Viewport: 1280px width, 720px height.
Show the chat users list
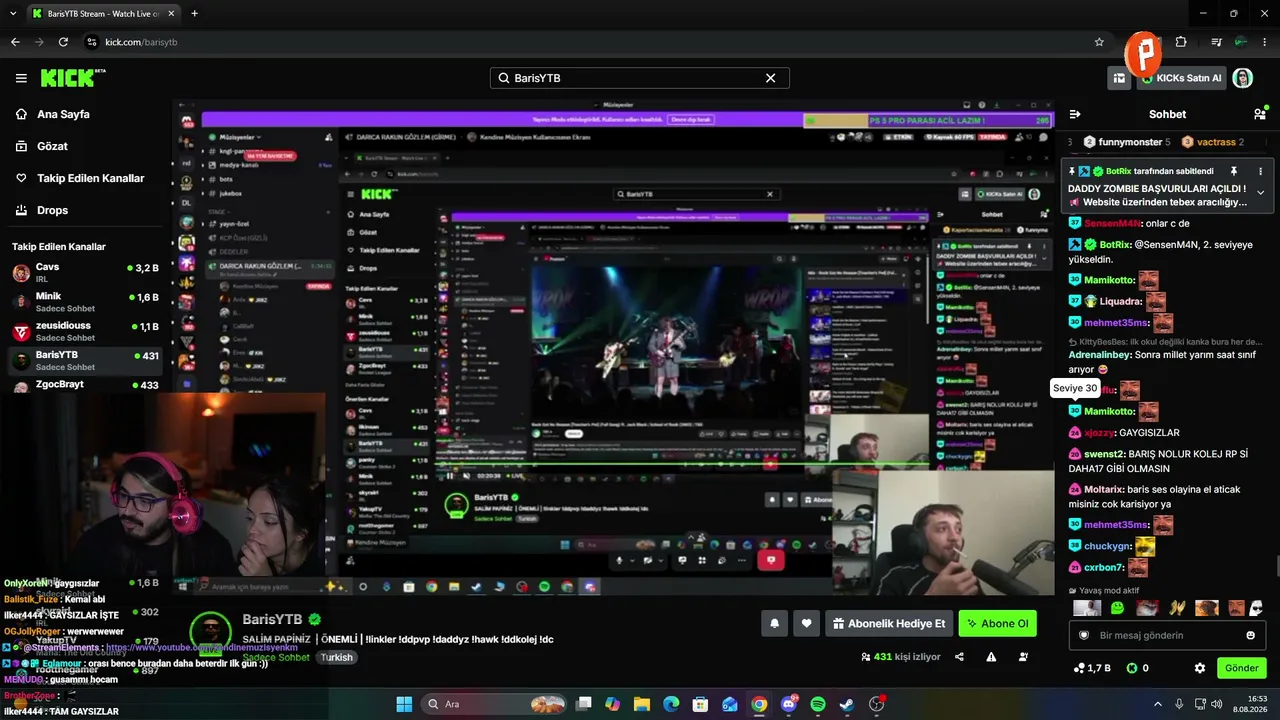pos(1259,114)
